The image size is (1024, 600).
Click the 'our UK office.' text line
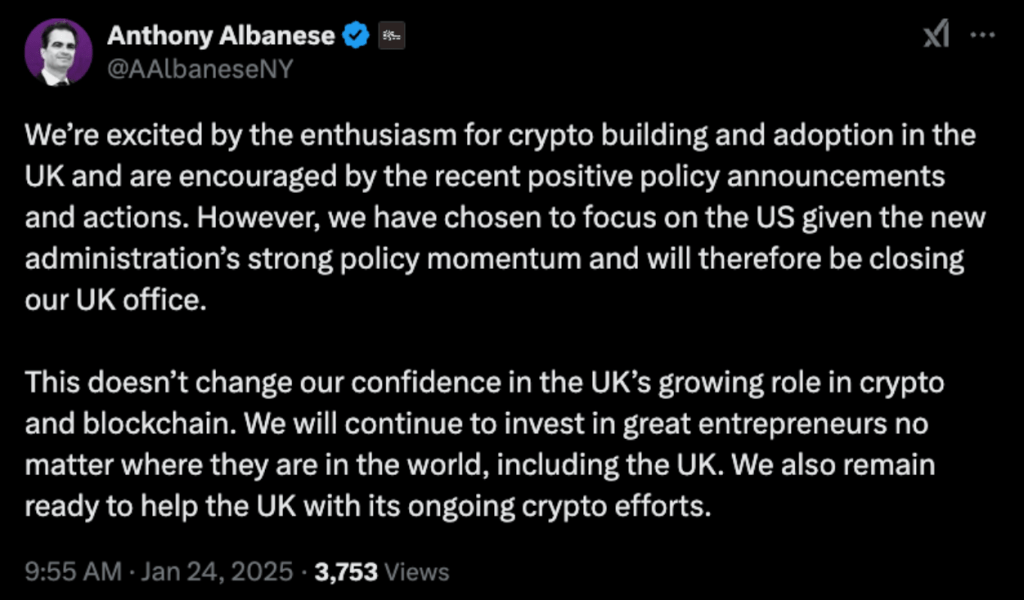point(116,300)
